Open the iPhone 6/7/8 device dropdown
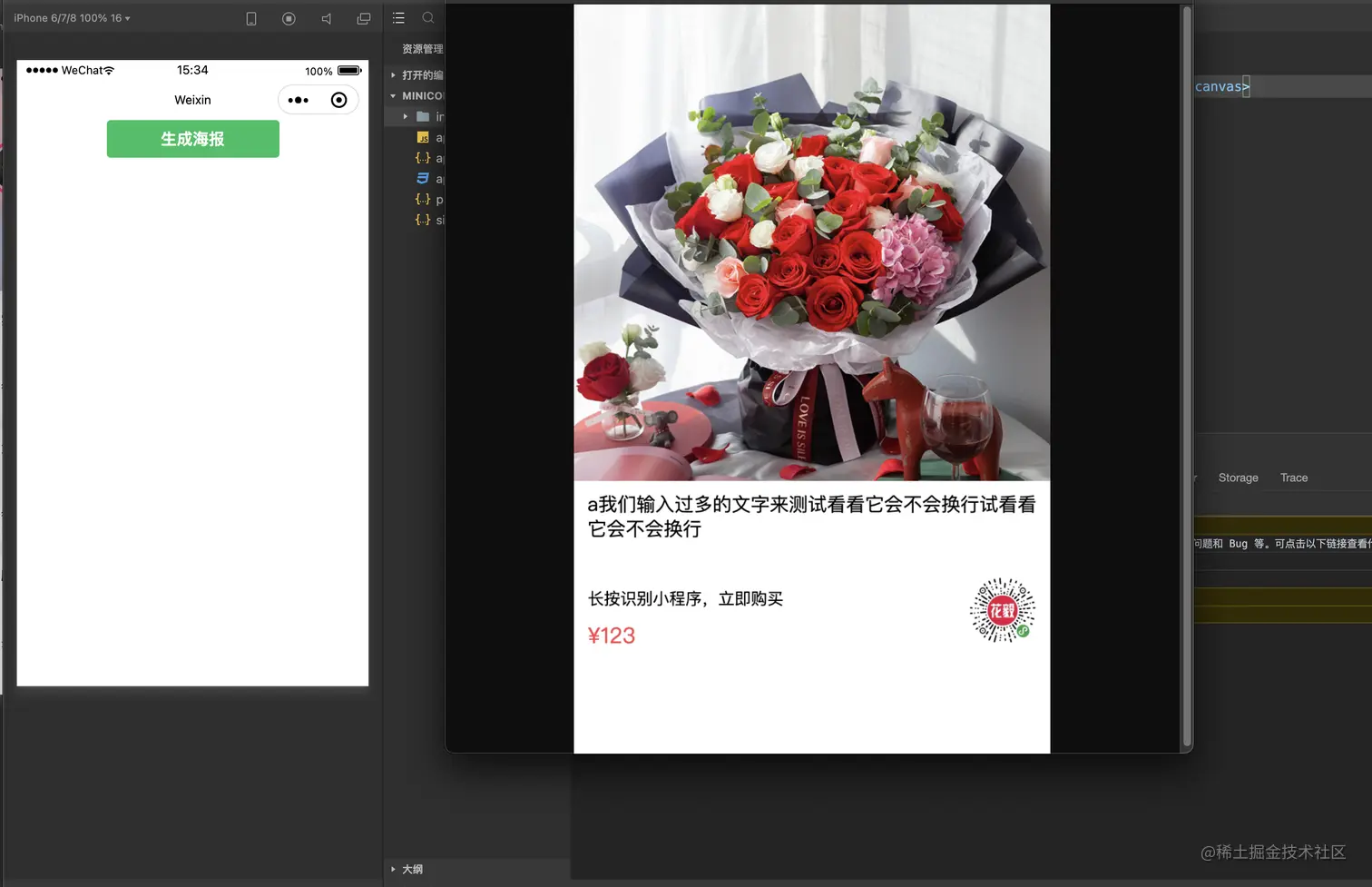The height and width of the screenshot is (887, 1372). point(72,18)
